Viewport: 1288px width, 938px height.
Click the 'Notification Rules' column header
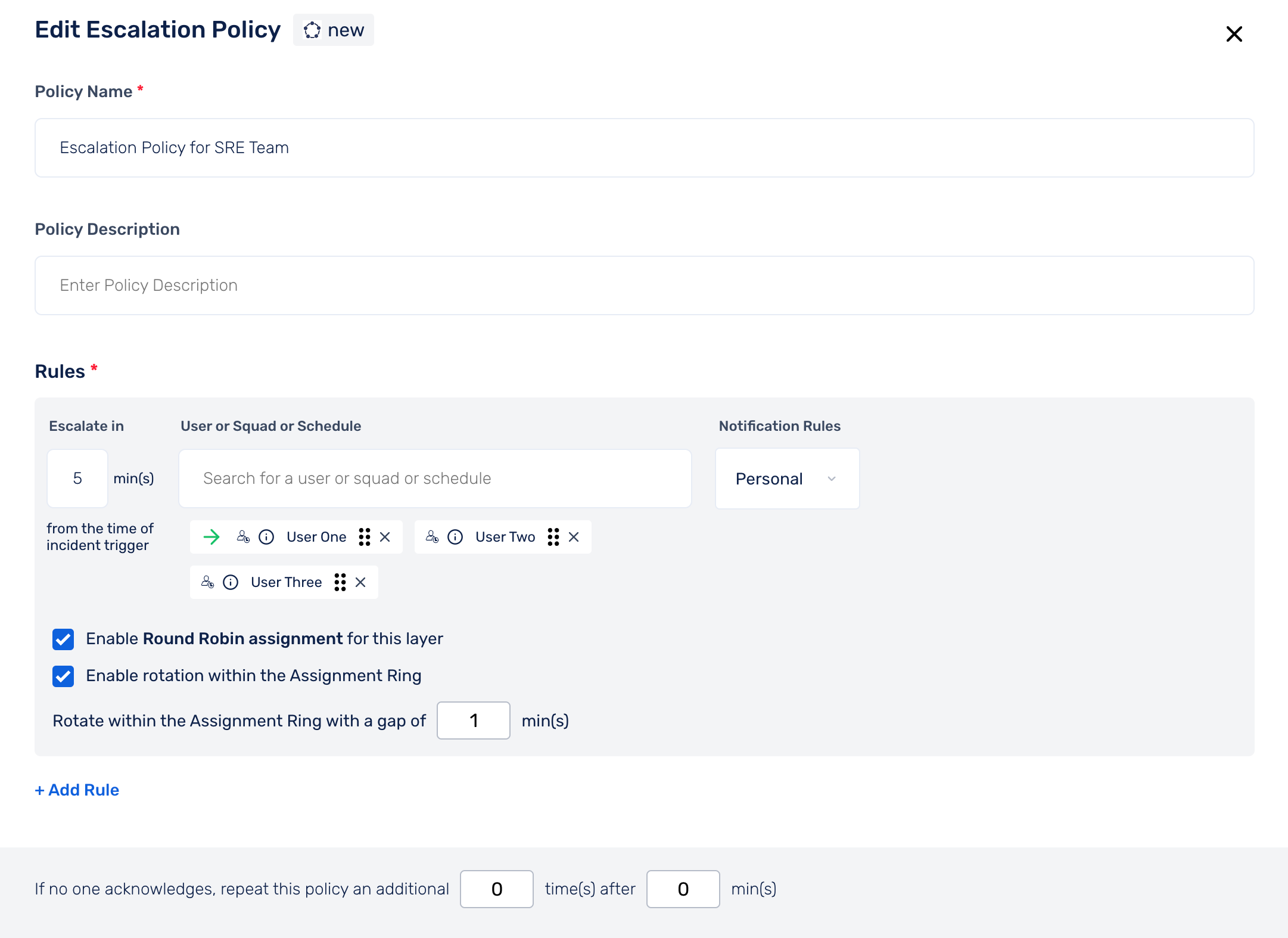tap(779, 426)
